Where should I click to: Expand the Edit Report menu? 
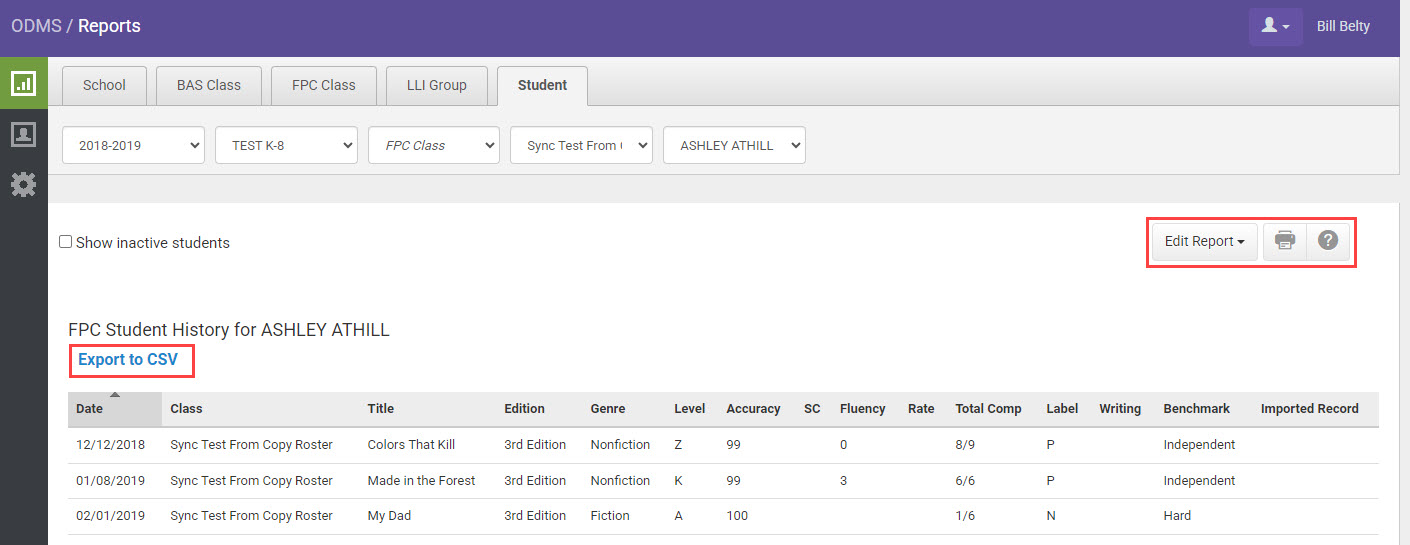pyautogui.click(x=1204, y=241)
